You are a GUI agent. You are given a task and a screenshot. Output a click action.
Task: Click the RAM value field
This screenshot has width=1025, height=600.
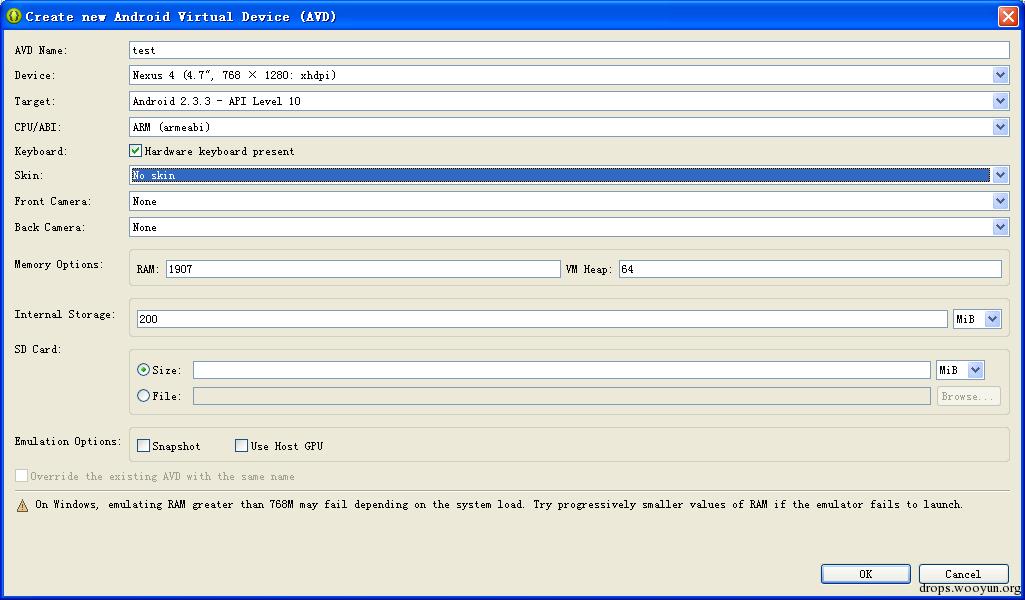pos(363,269)
